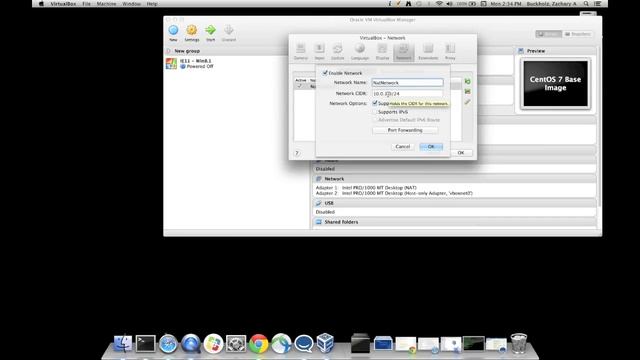This screenshot has width=640, height=360.
Task: Open the Trash in the dock
Action: (519, 343)
